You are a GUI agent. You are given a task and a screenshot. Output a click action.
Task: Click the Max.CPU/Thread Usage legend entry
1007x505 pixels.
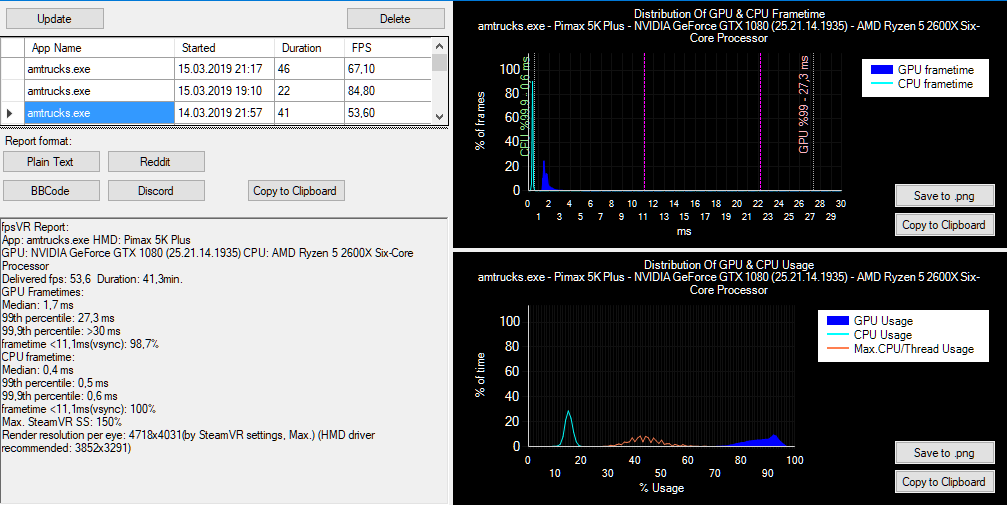[x=900, y=349]
